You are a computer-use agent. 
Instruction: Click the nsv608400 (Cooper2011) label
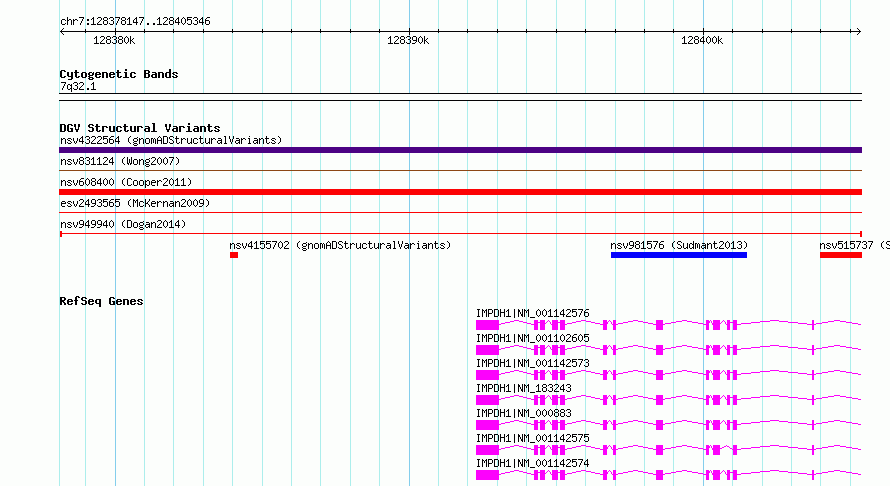pos(126,182)
